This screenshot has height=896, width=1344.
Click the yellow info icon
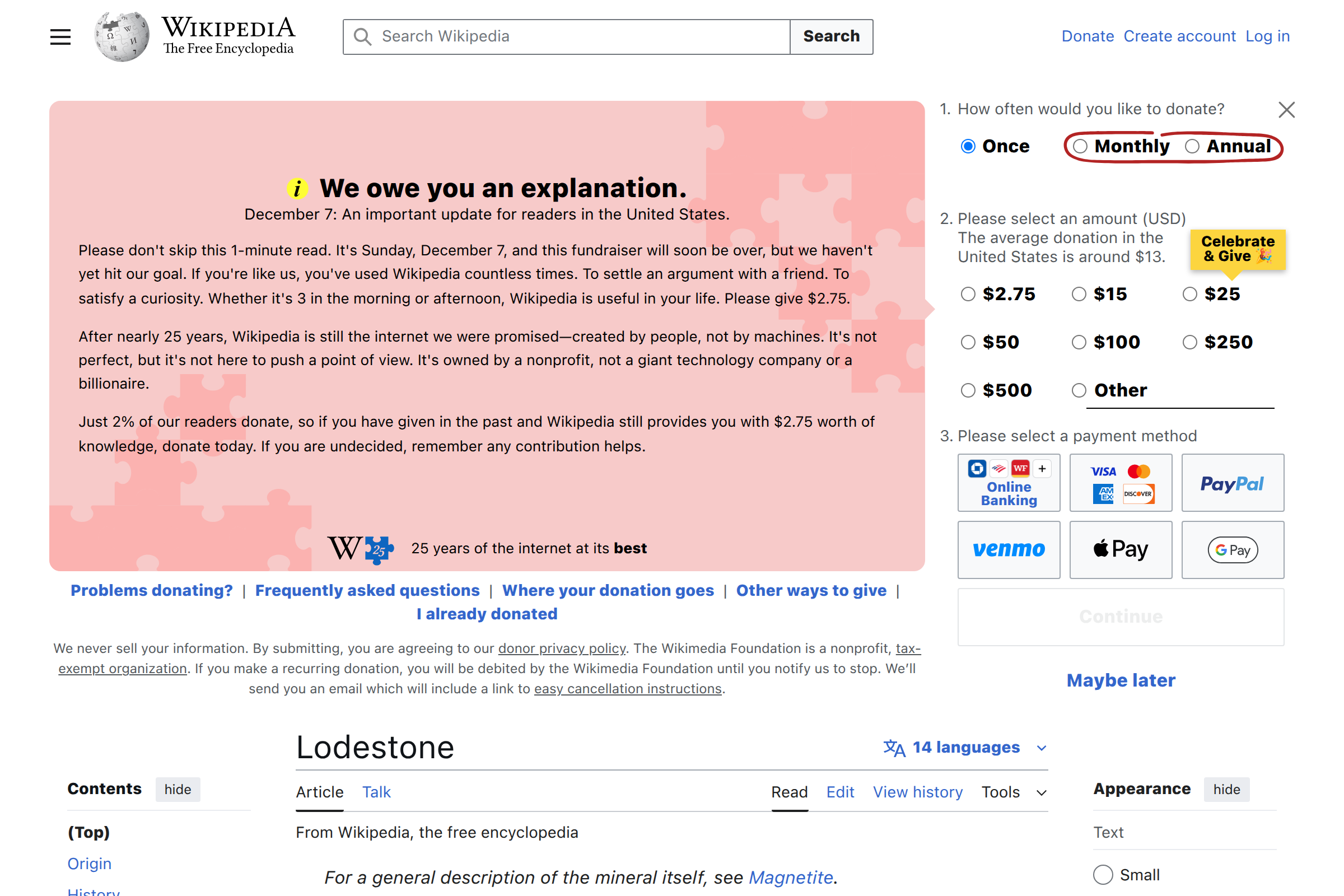297,188
